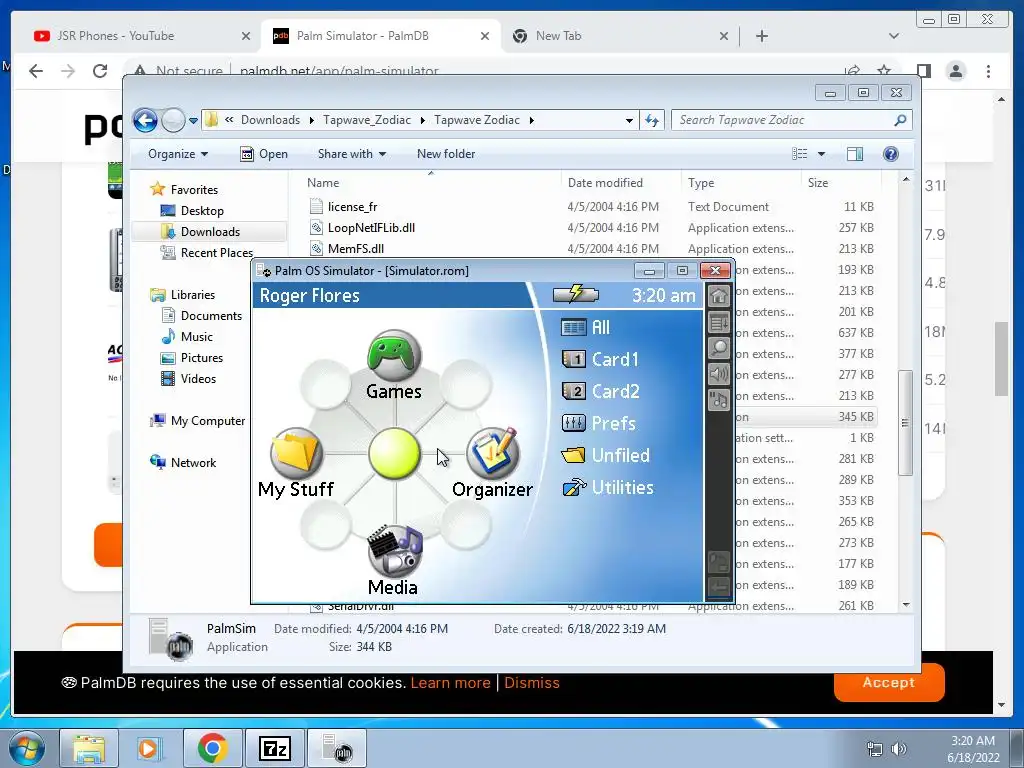Click the change view icon in Explorer
The width and height of the screenshot is (1024, 768).
[x=800, y=154]
